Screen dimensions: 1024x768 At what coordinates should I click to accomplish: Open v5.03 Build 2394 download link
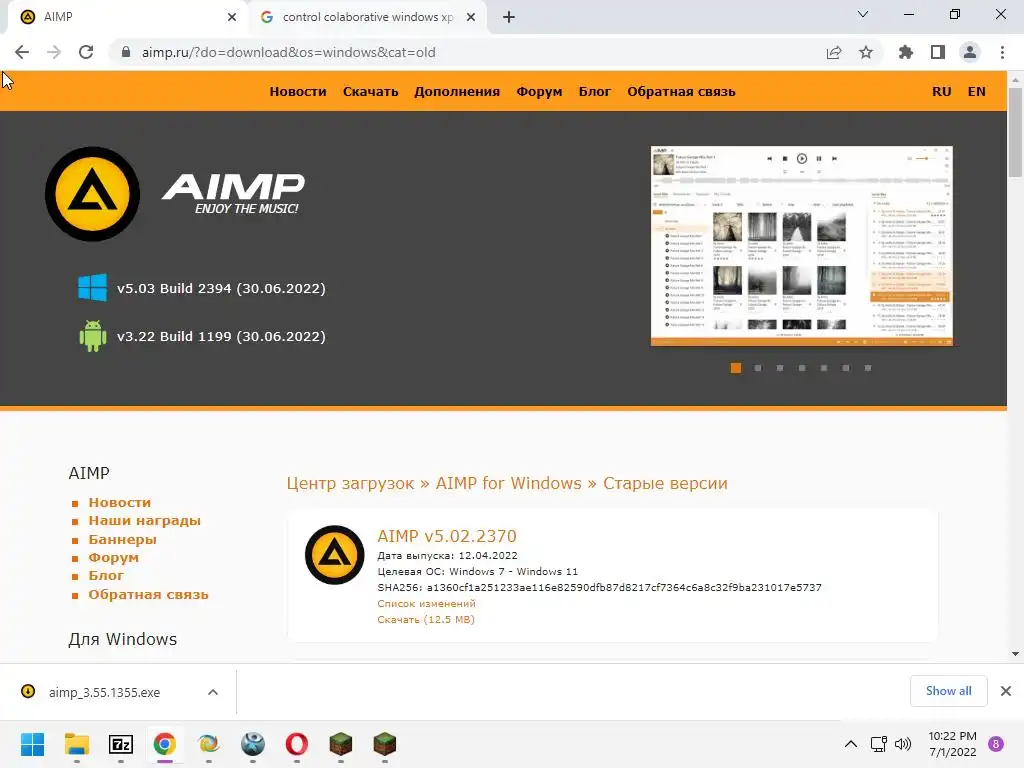point(221,288)
